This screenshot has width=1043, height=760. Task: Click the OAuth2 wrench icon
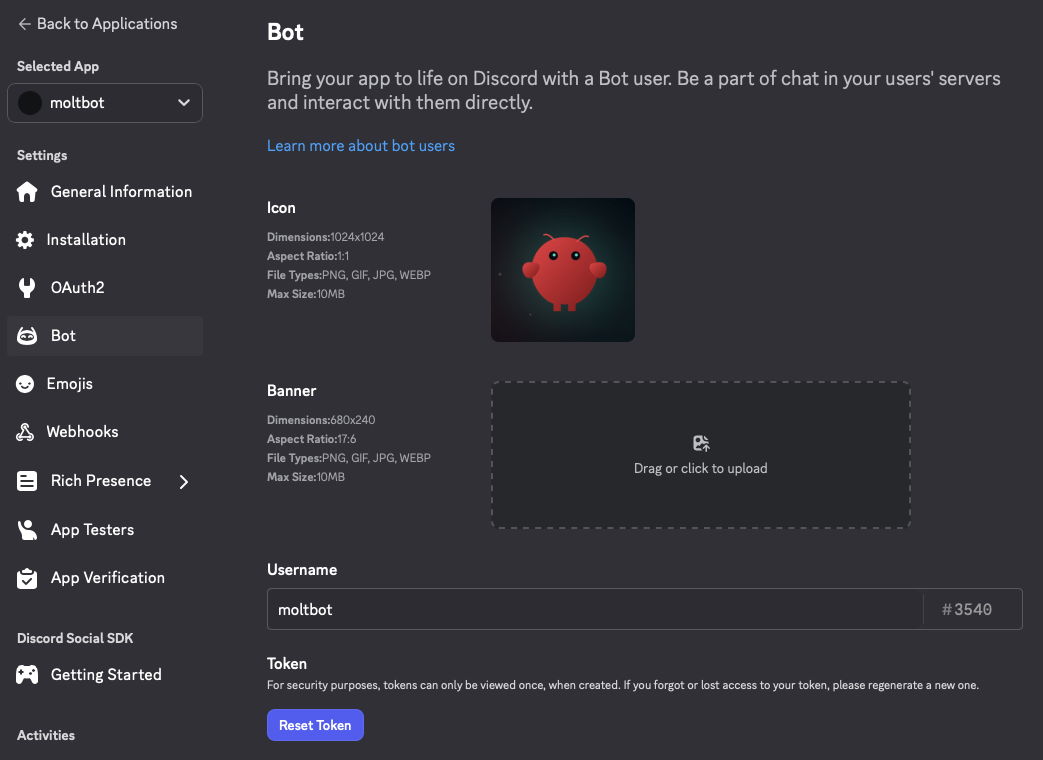point(27,288)
